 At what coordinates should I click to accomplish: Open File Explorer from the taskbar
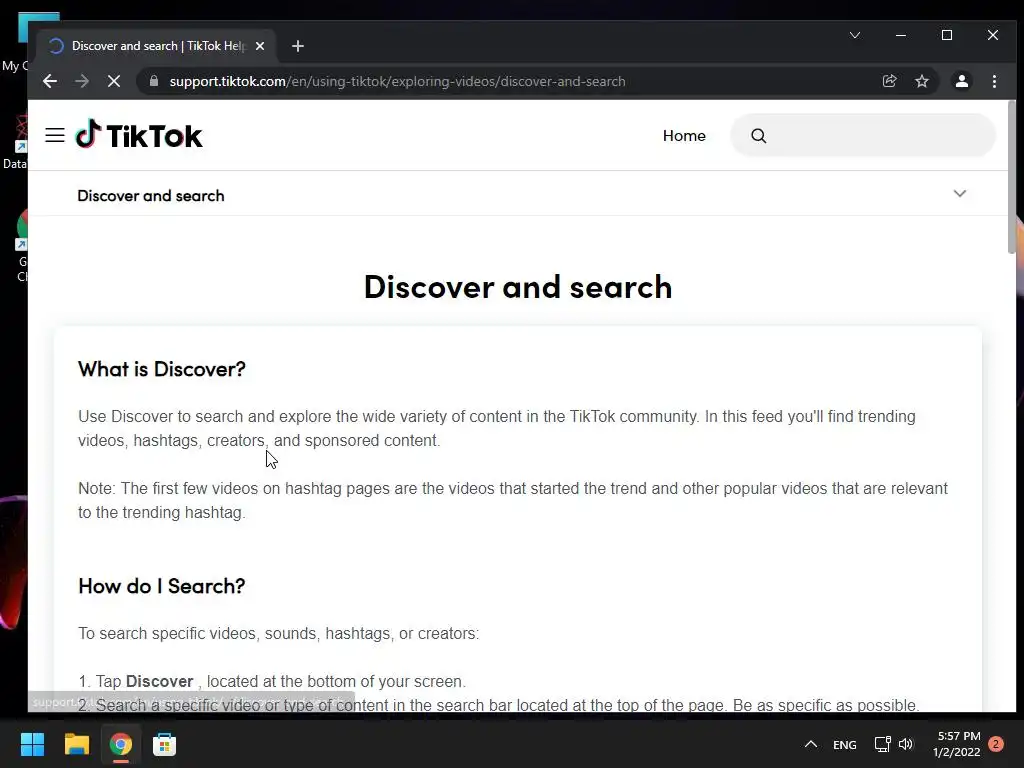(x=76, y=744)
